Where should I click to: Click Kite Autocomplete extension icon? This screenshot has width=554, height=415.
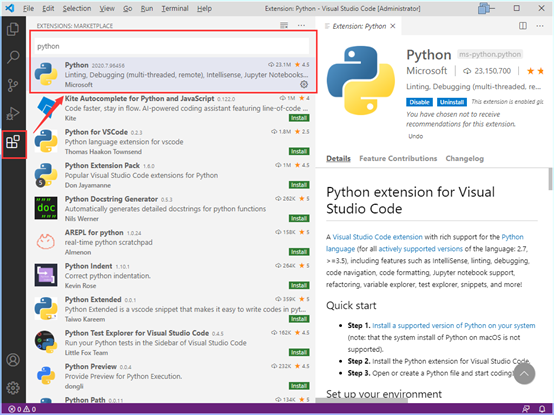46,108
